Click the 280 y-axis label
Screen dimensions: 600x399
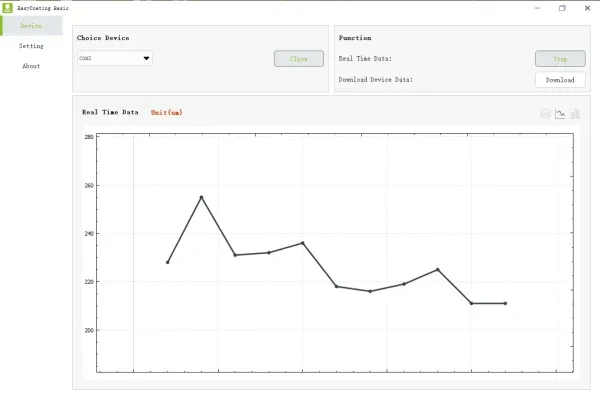click(89, 137)
